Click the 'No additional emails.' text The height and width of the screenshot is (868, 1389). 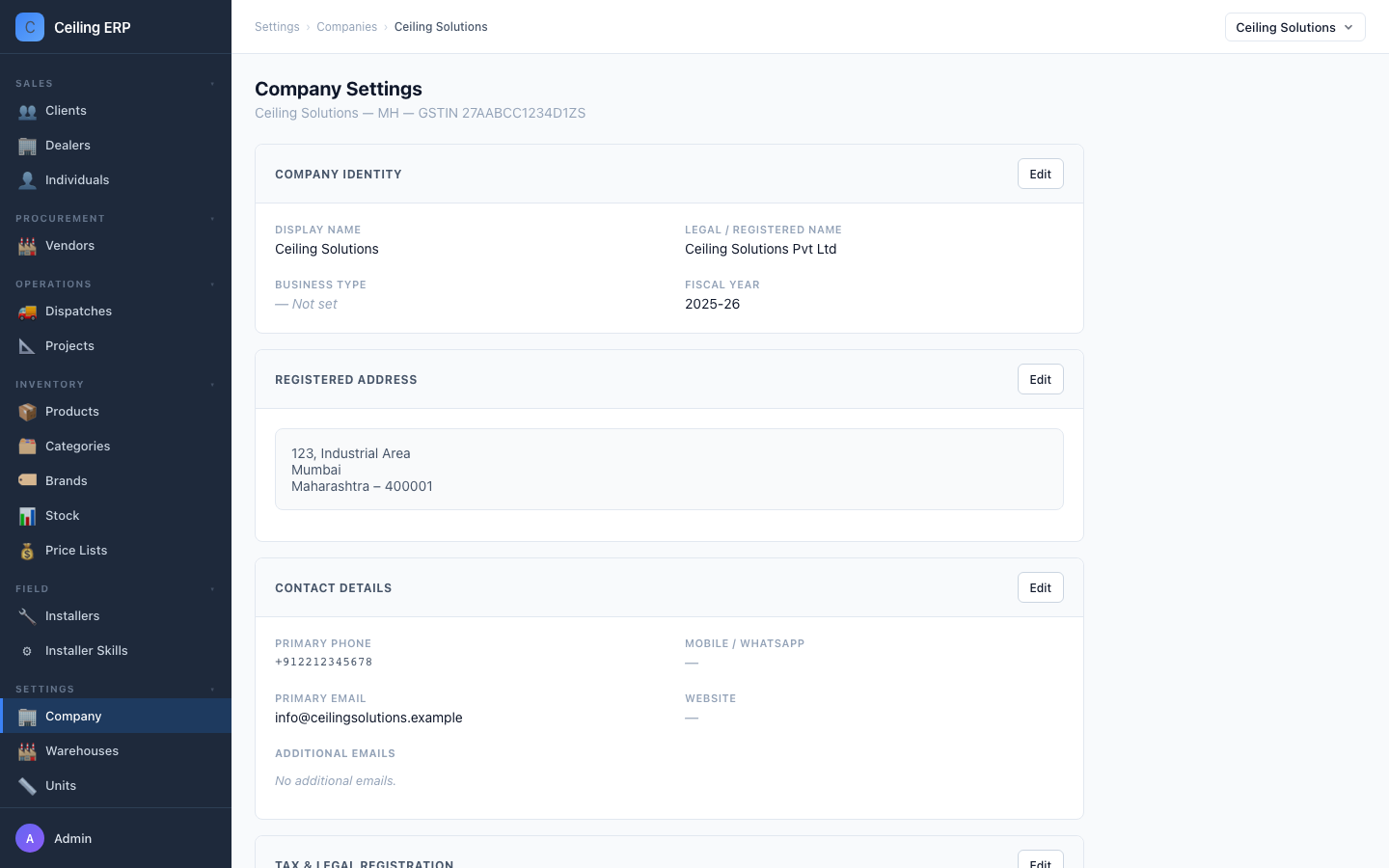coord(336,781)
